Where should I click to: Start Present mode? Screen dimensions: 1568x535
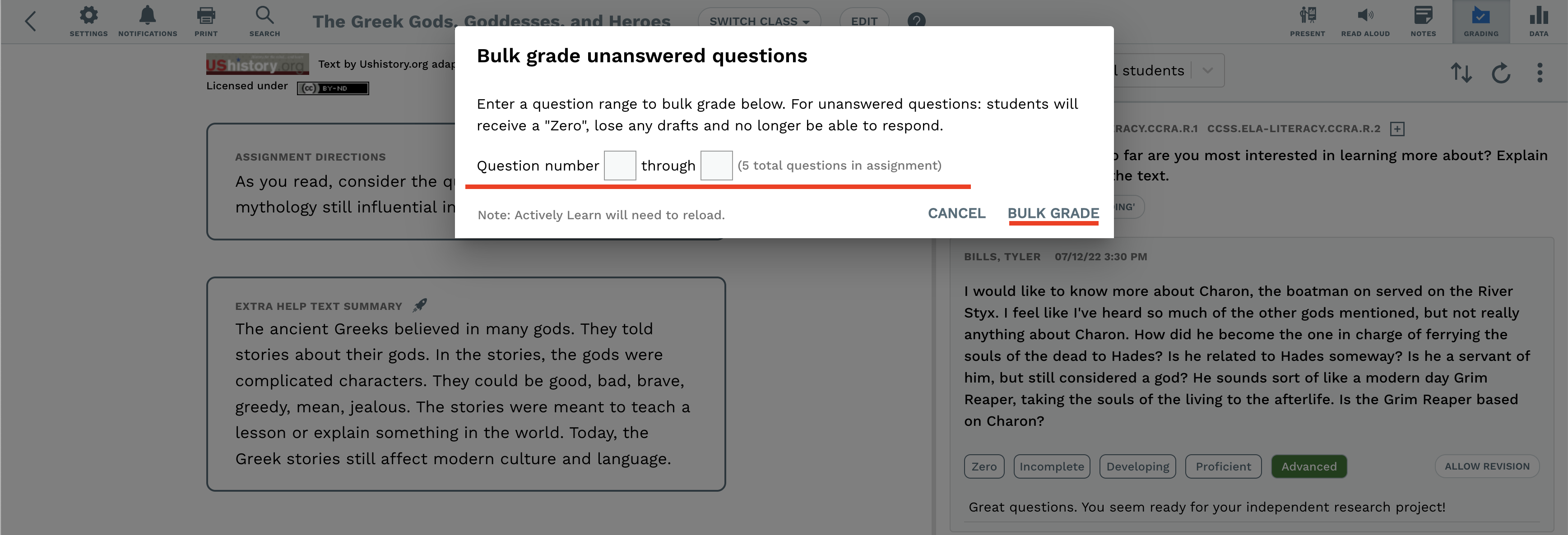tap(1307, 21)
